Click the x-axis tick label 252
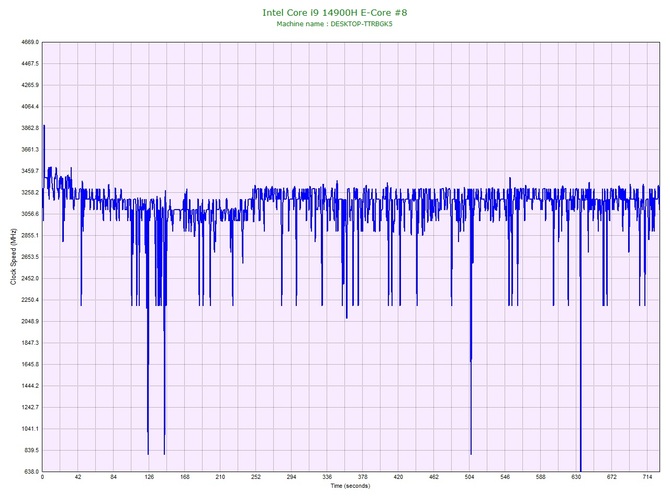Screen dimensions: 670x503 point(256,477)
